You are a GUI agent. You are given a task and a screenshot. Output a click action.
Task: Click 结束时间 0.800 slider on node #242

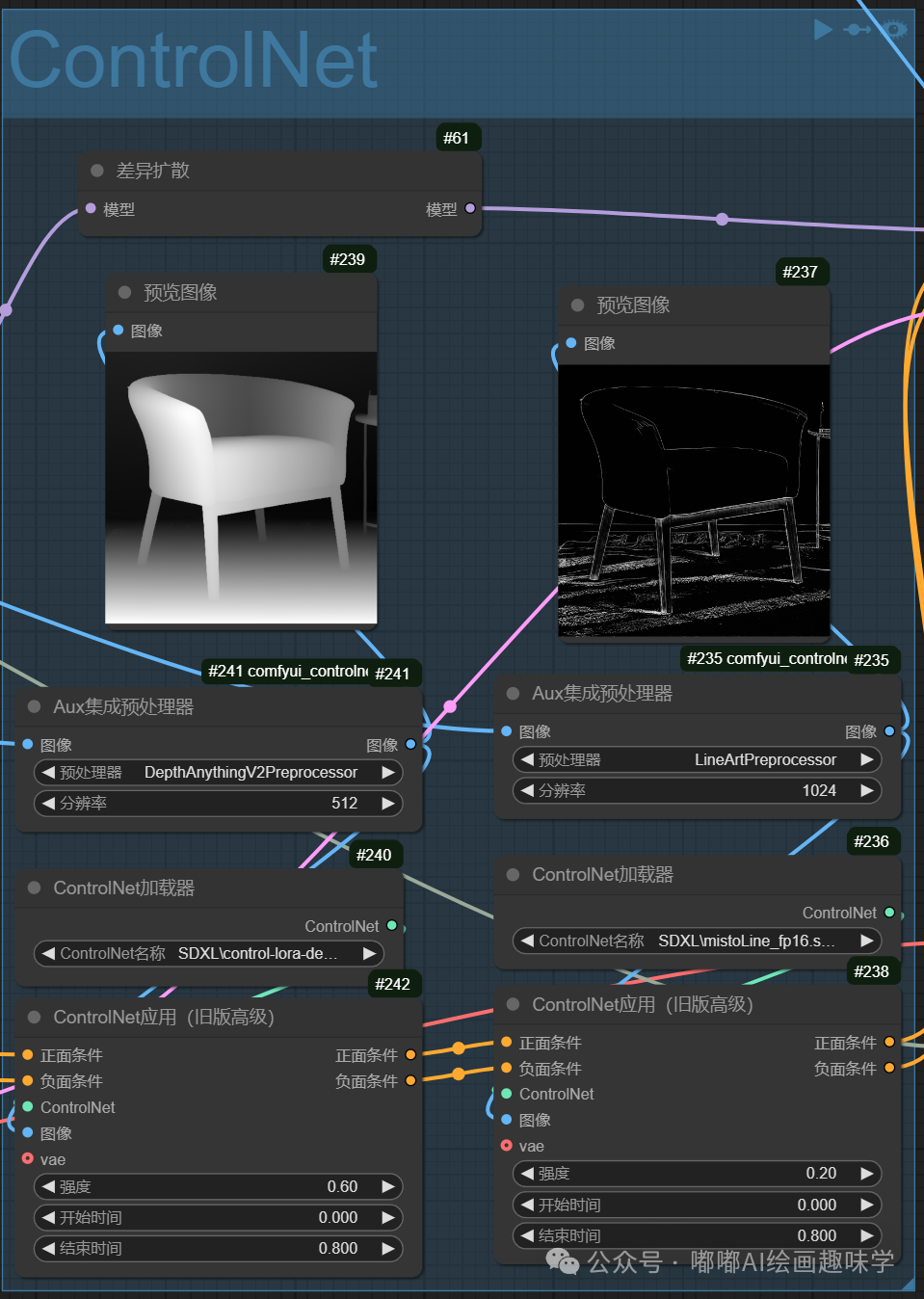click(219, 1248)
